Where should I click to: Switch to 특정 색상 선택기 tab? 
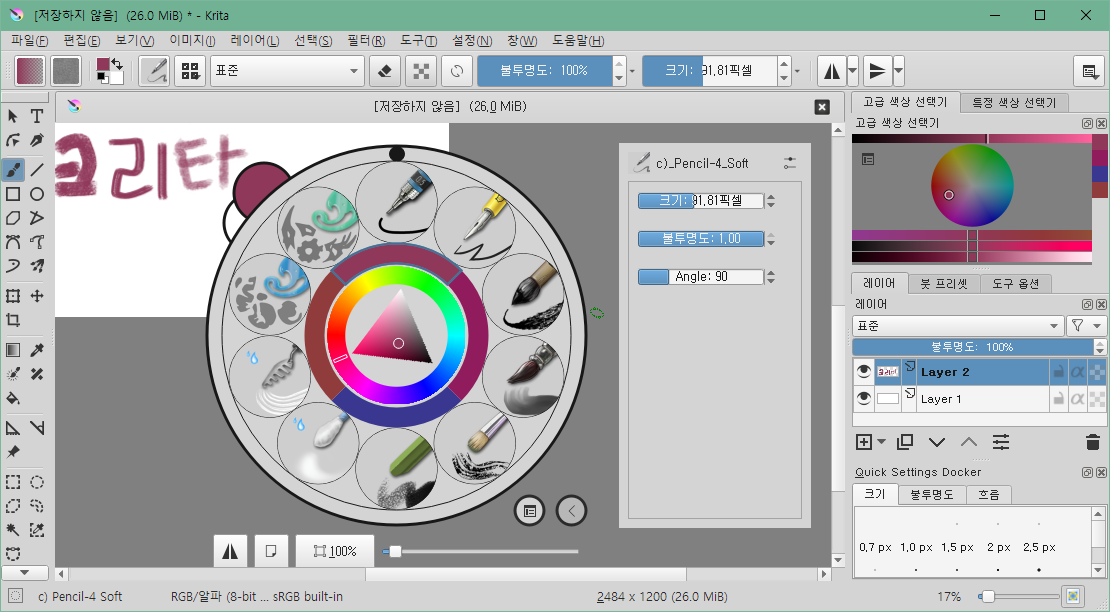click(x=1014, y=103)
